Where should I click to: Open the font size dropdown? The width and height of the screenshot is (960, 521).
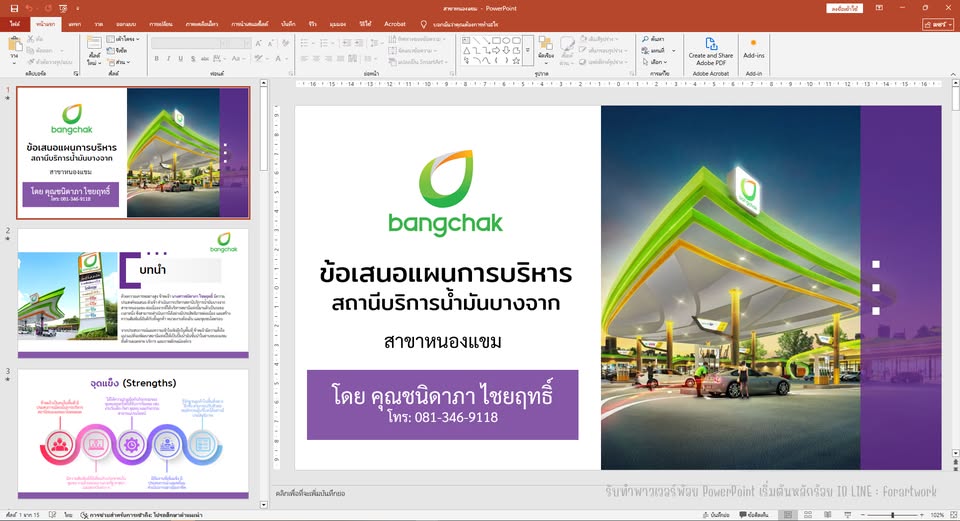click(x=246, y=43)
